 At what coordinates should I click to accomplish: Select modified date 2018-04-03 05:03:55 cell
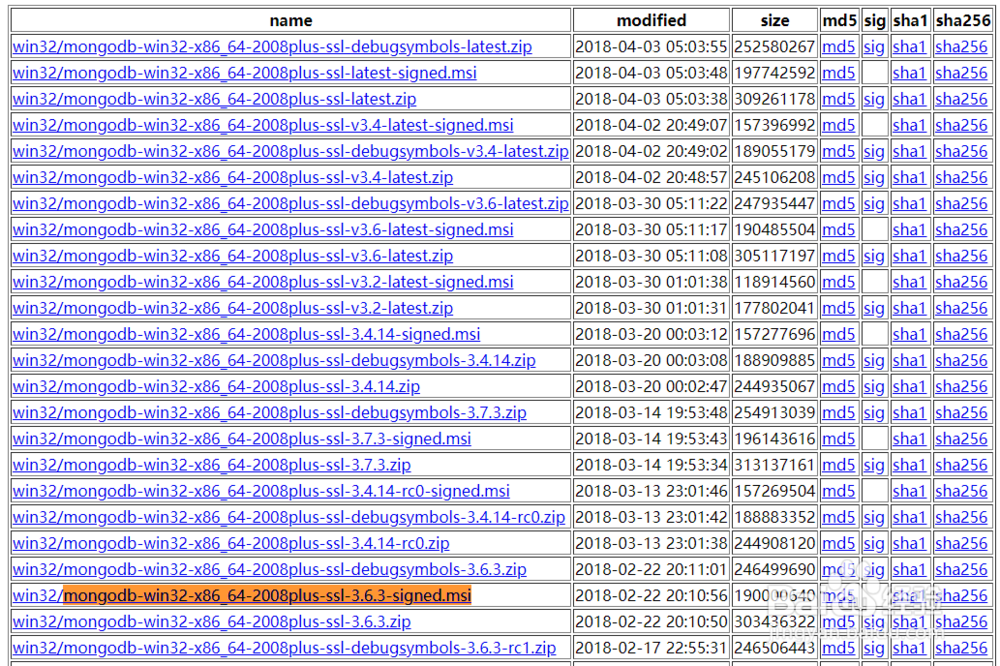[x=651, y=47]
